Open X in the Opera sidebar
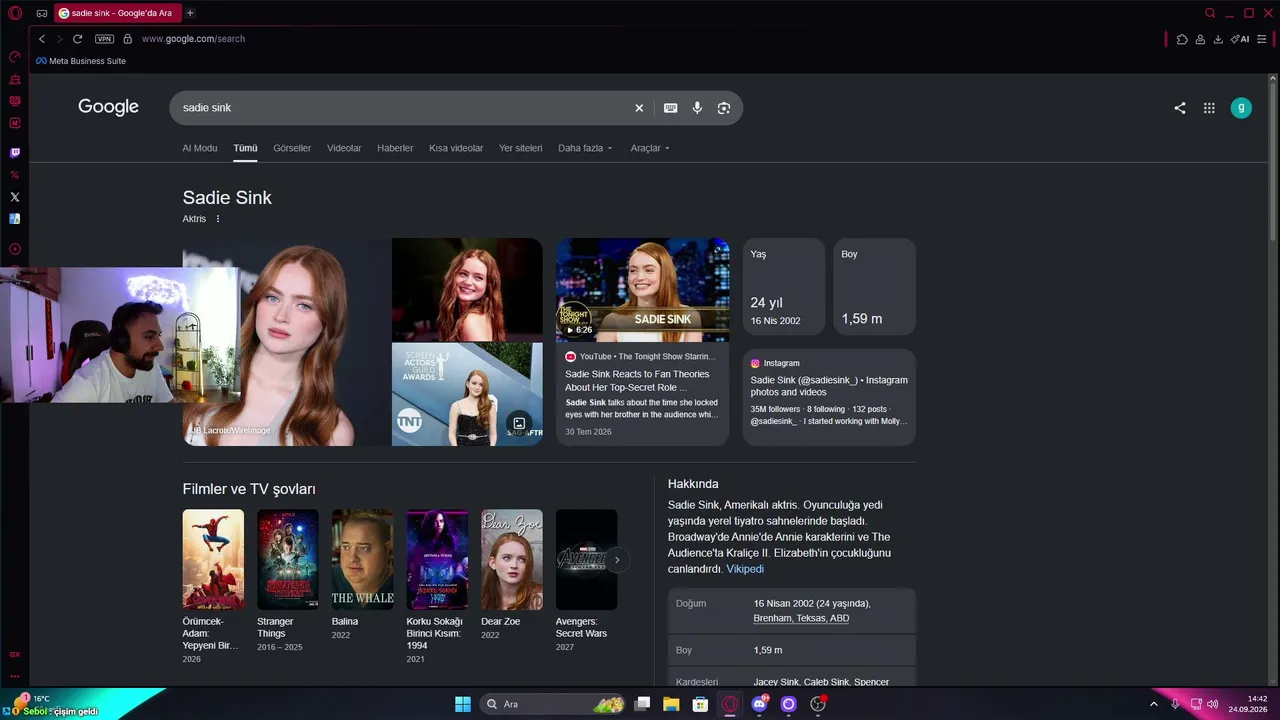The width and height of the screenshot is (1280, 720). coord(15,197)
